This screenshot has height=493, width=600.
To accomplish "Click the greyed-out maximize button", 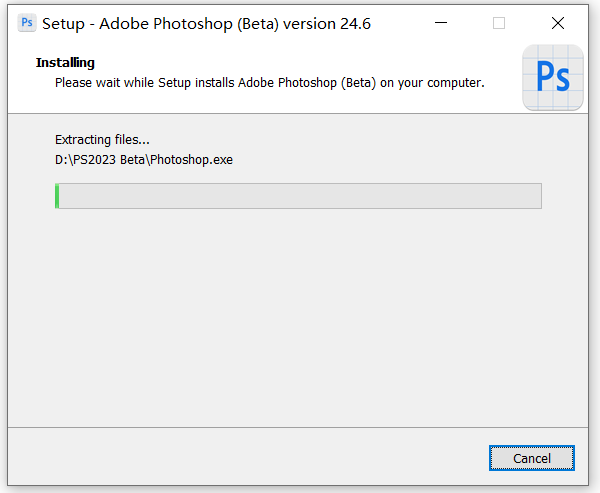I will click(x=499, y=23).
